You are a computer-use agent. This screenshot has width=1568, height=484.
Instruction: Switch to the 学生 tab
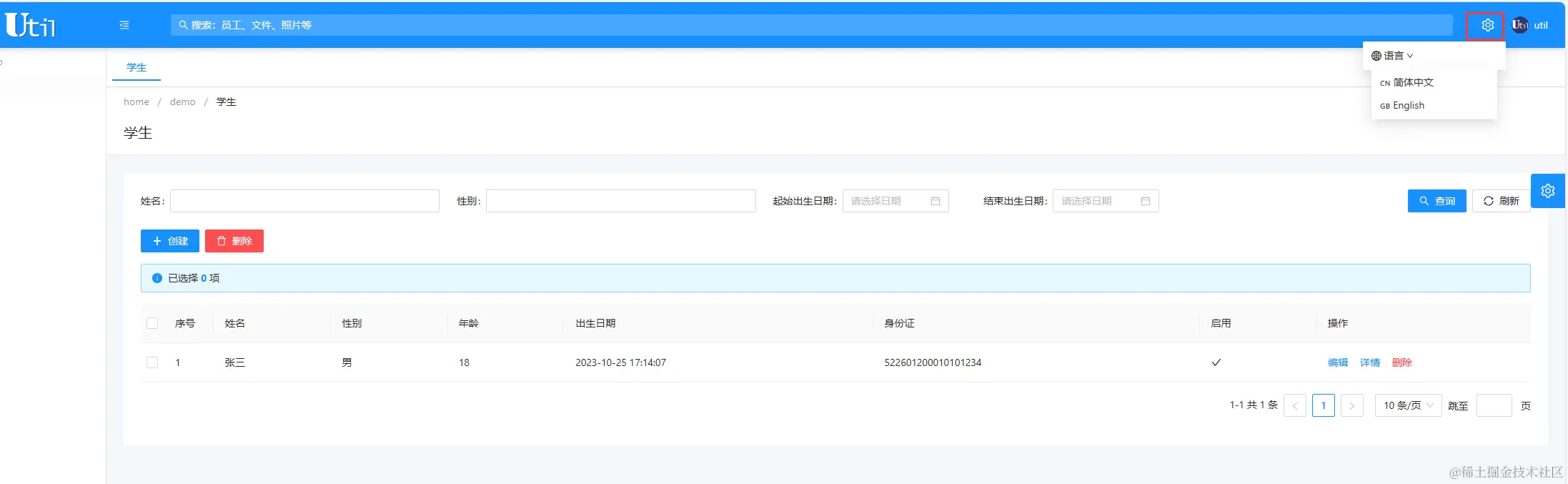point(137,67)
